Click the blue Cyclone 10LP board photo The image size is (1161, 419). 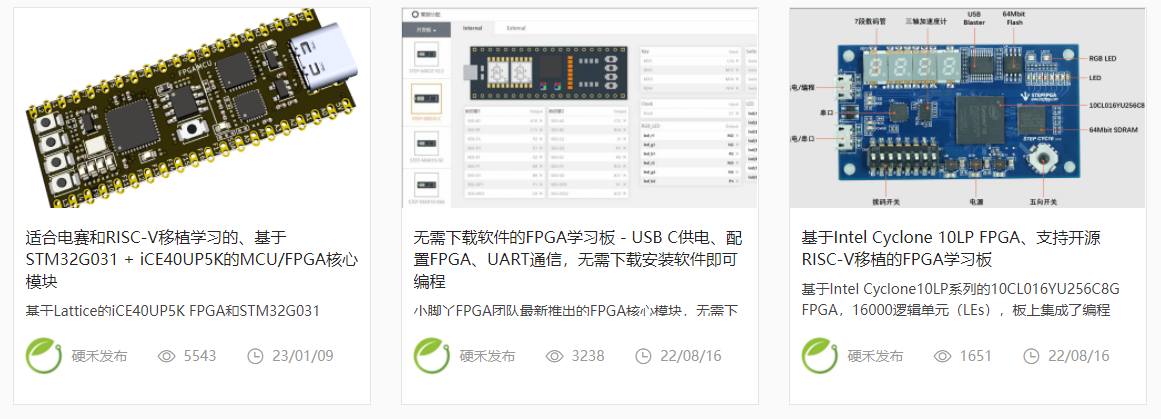point(968,108)
